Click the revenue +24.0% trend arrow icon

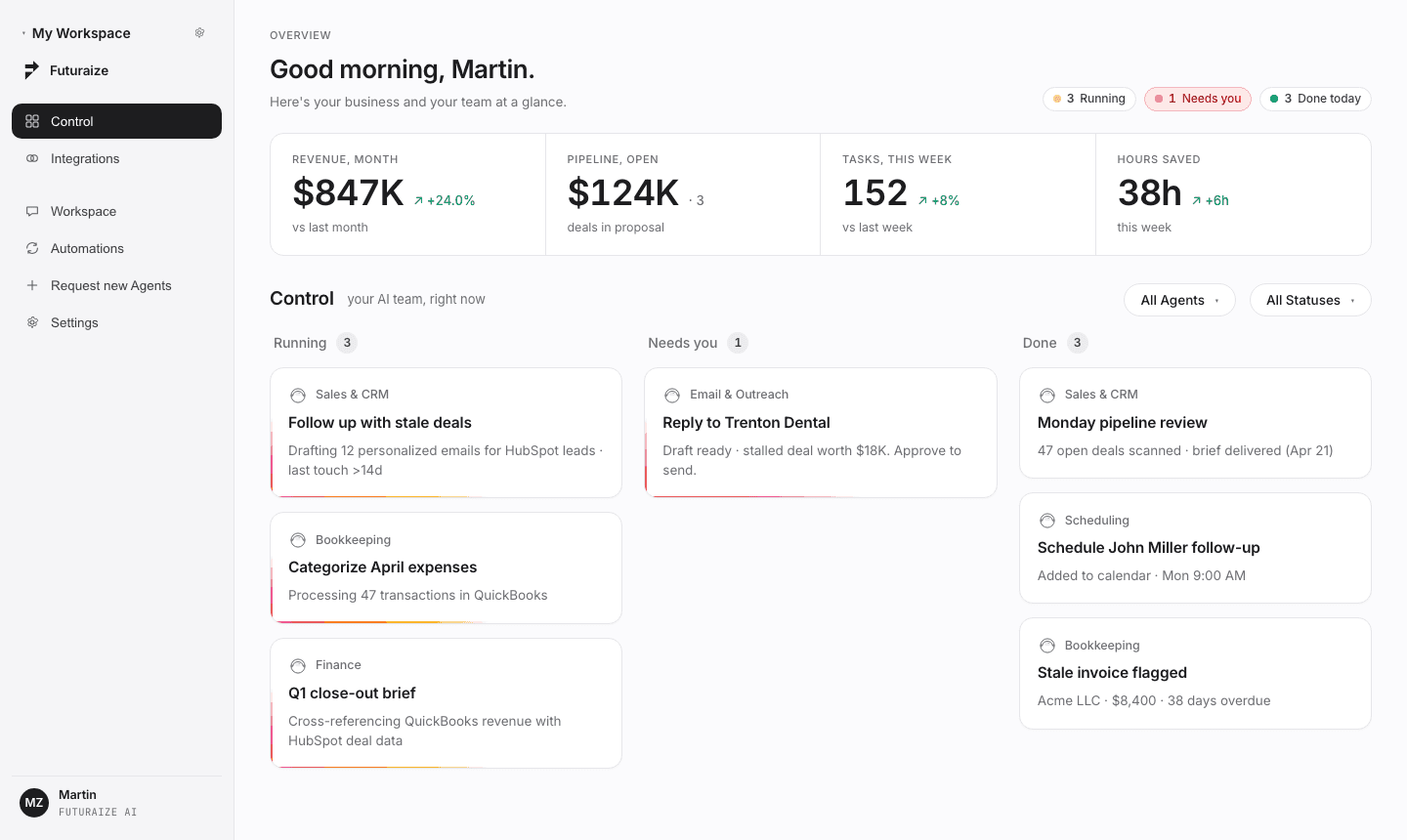tap(418, 200)
